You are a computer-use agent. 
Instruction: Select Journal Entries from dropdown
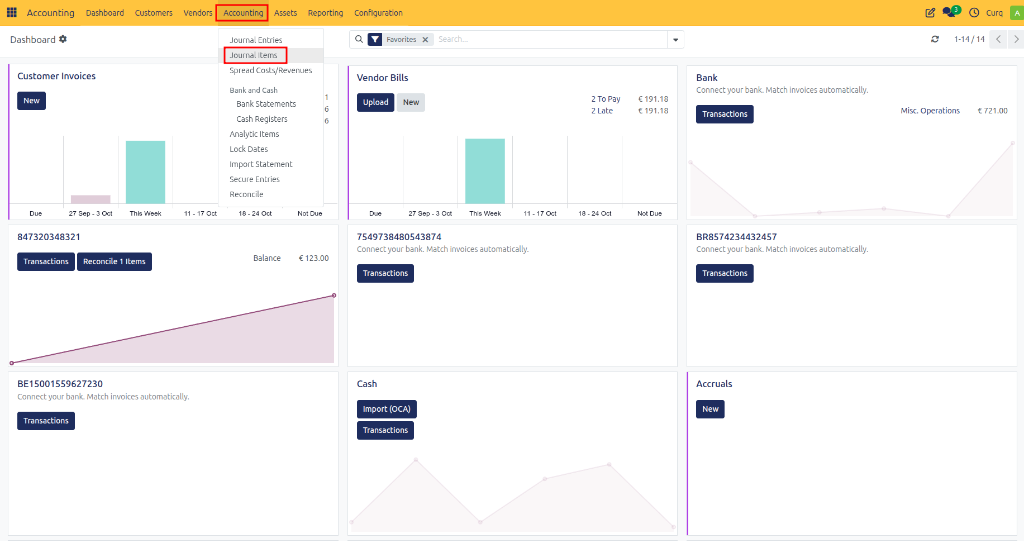click(255, 40)
